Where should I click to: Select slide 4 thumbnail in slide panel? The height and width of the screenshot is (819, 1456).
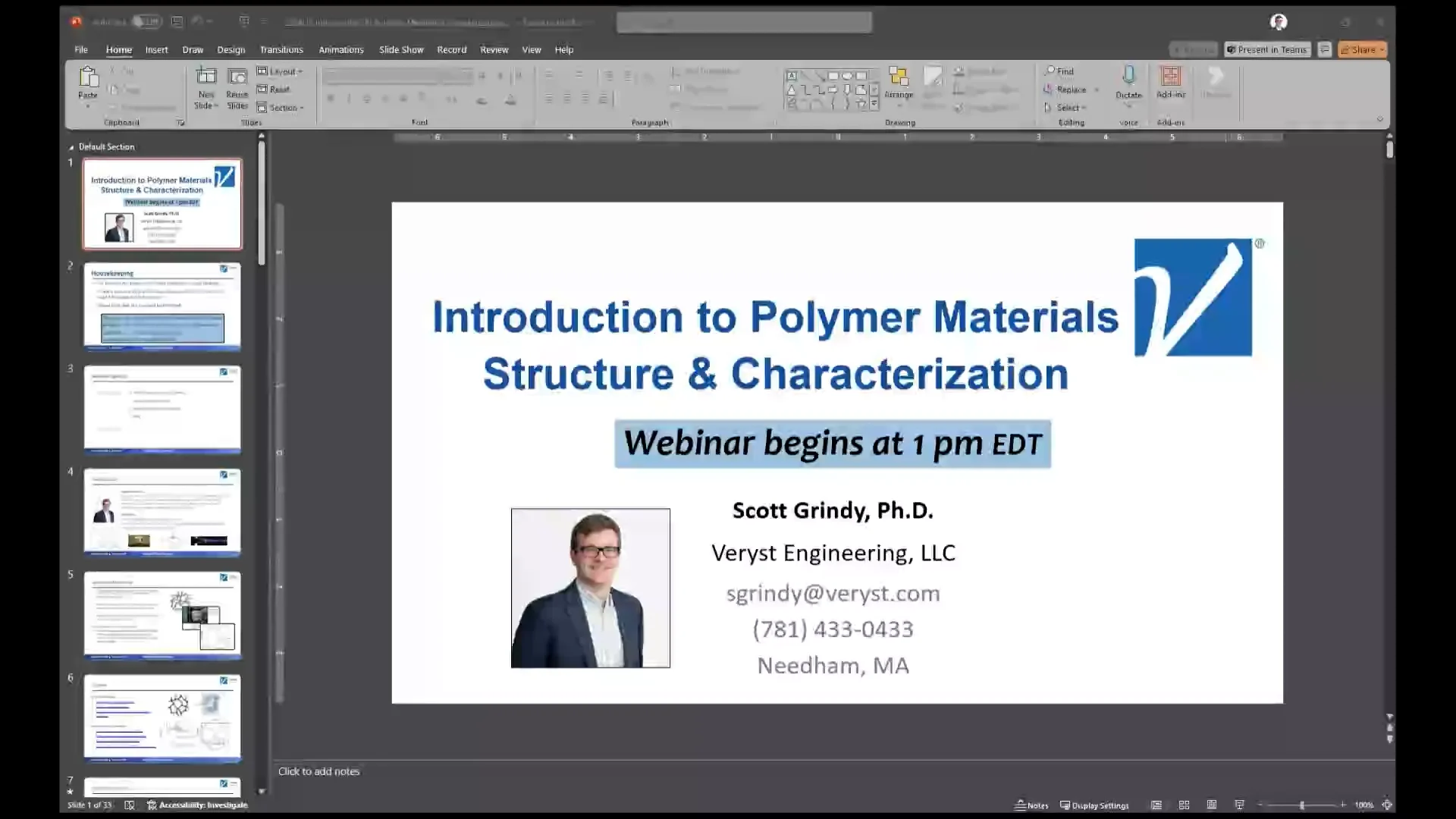(162, 512)
